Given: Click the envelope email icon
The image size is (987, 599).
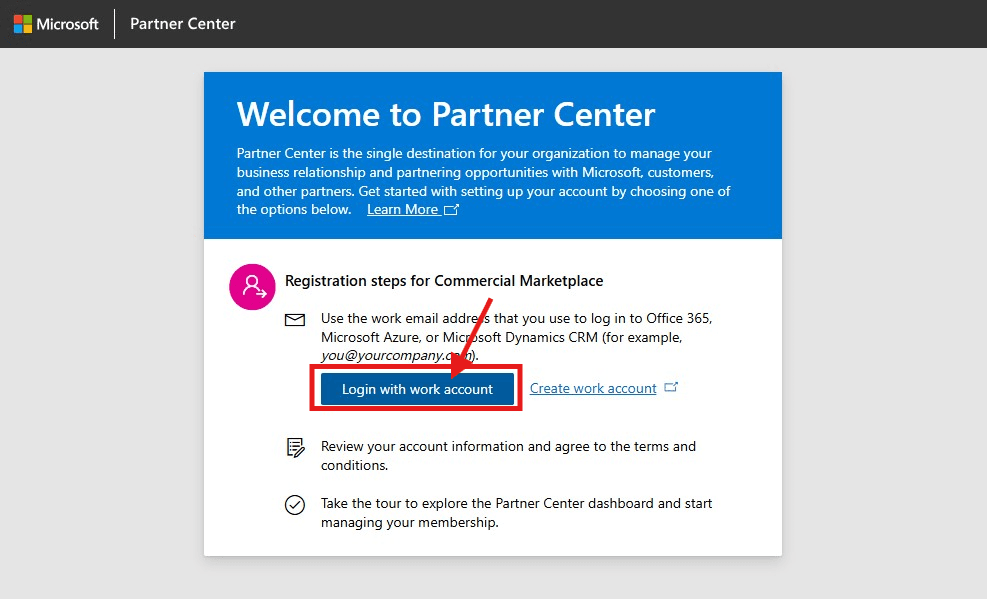Looking at the screenshot, I should 295,320.
